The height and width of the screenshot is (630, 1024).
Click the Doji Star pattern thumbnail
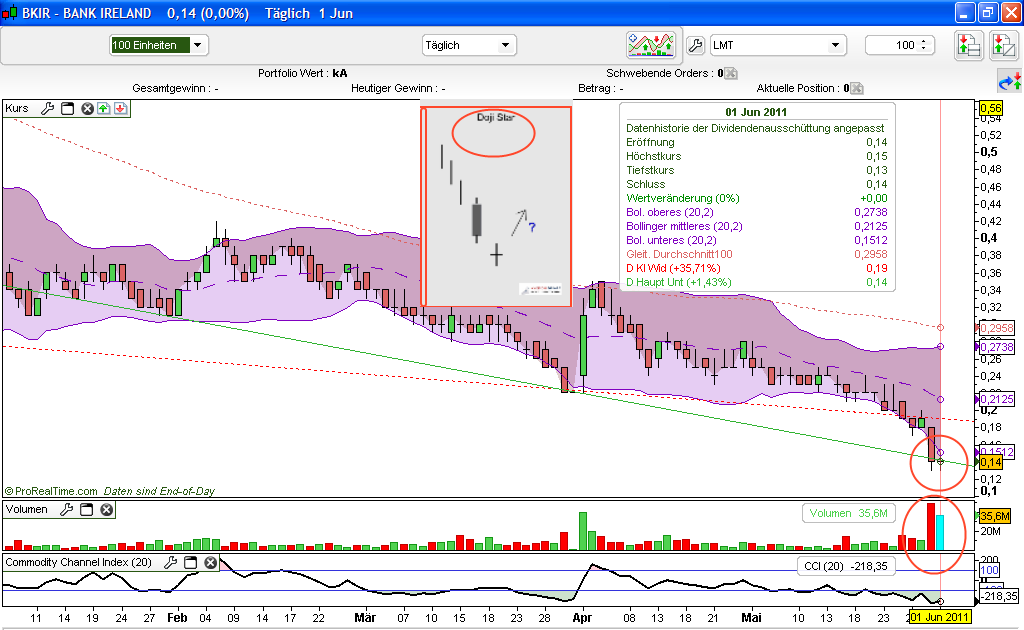(x=496, y=206)
